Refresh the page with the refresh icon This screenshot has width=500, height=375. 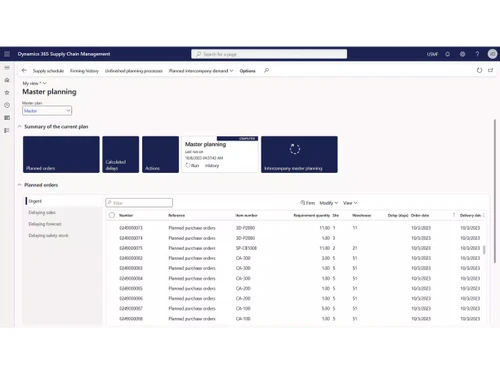coord(479,70)
